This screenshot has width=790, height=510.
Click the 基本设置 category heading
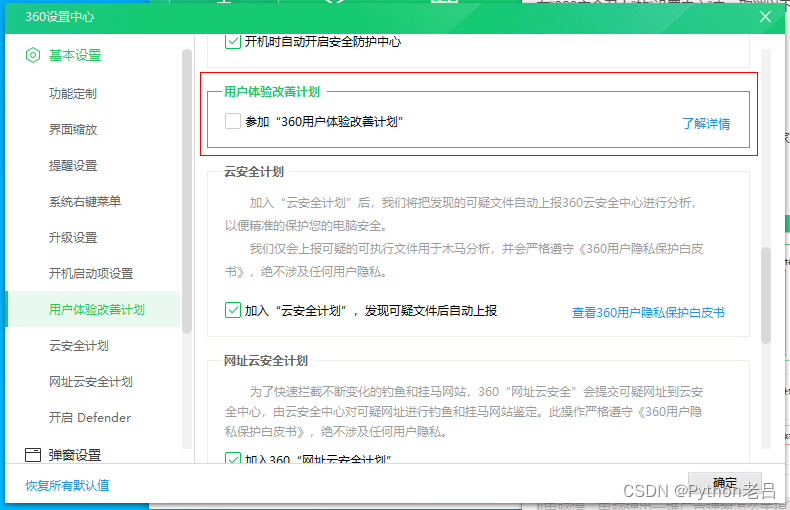pyautogui.click(x=75, y=55)
